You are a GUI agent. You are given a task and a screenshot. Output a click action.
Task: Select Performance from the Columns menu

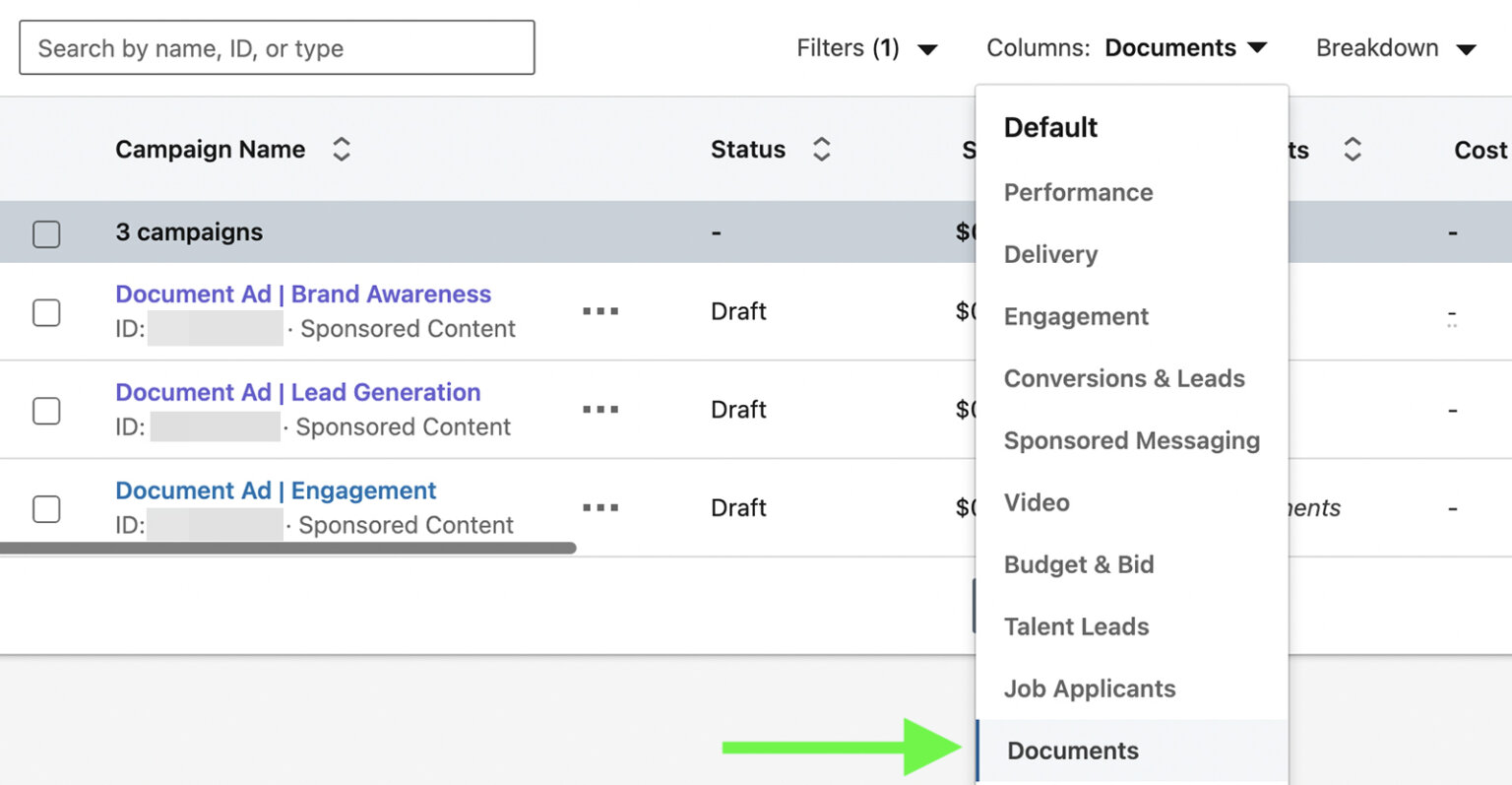click(x=1078, y=192)
